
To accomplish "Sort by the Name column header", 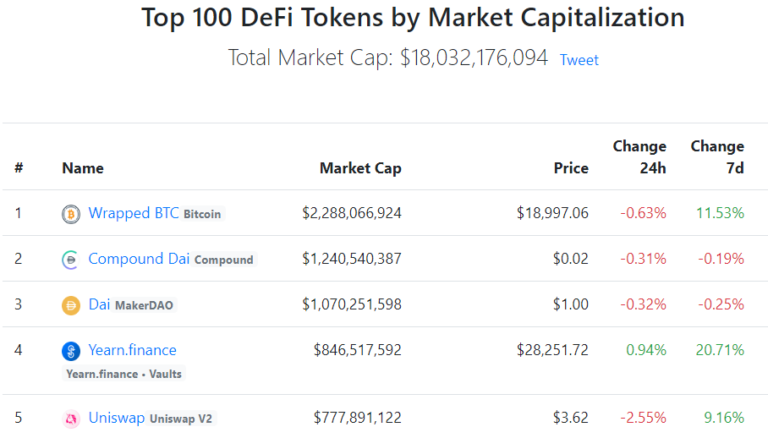I will [82, 168].
